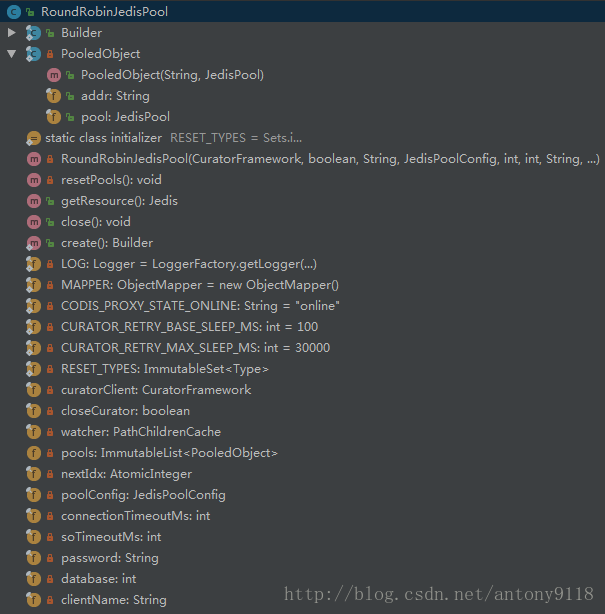Screen dimensions: 605x614
Task: Click the private lock icon beside PooledObject class
Action: (50, 54)
